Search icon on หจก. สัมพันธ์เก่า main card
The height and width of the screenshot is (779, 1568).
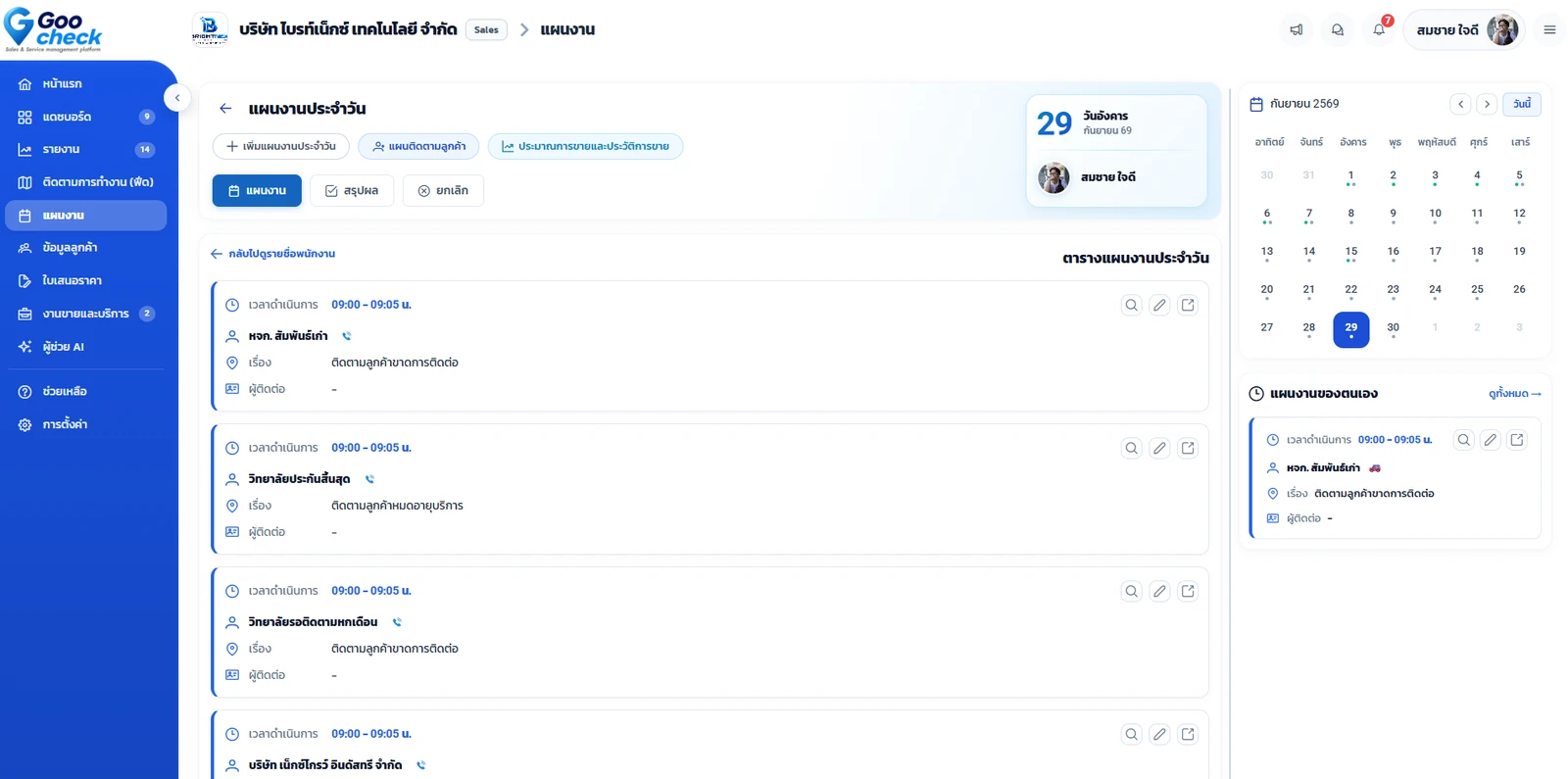[1131, 305]
